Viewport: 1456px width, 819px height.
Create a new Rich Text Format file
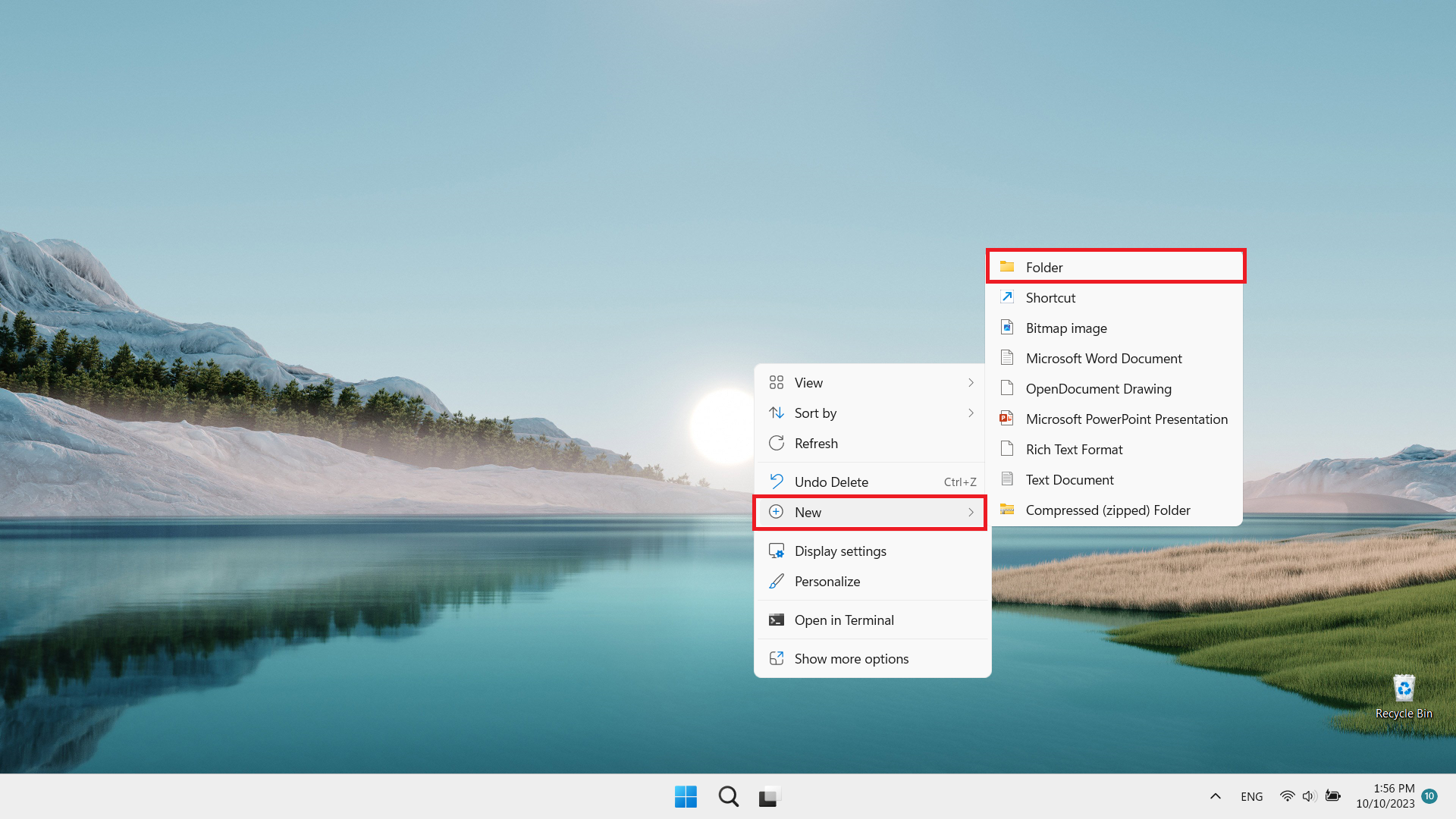(x=1116, y=449)
